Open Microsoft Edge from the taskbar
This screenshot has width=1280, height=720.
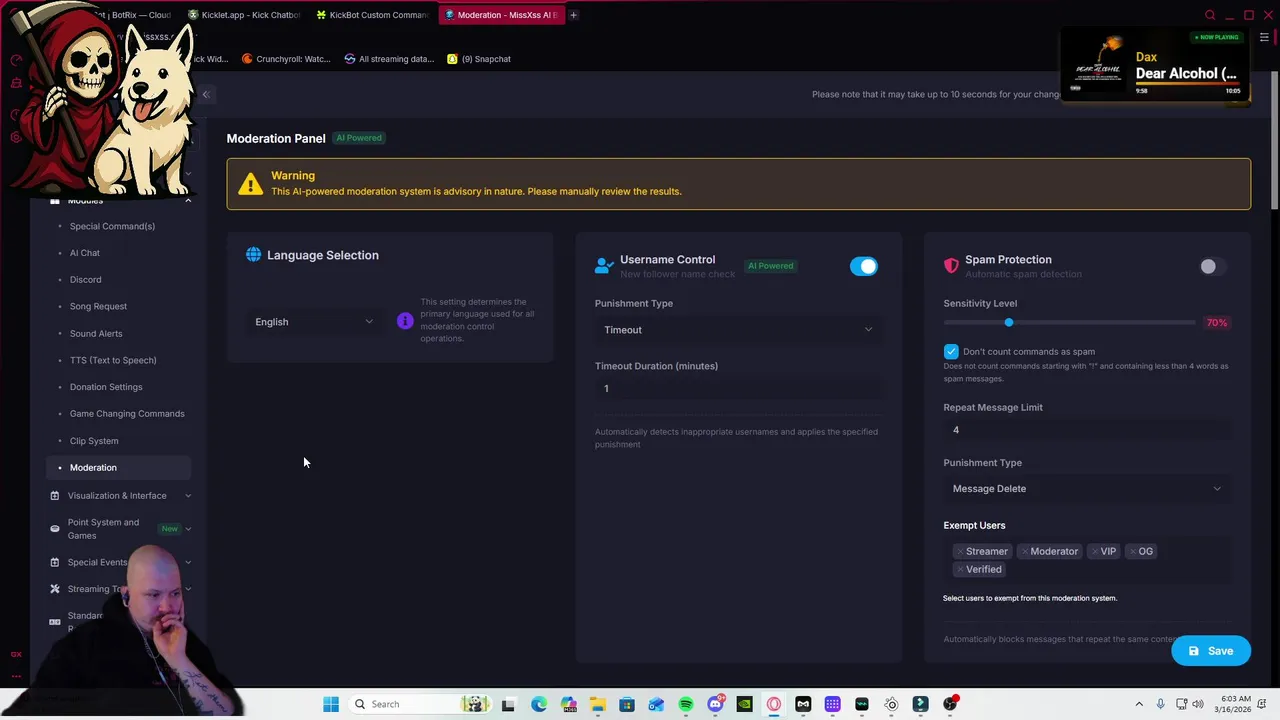pyautogui.click(x=539, y=704)
